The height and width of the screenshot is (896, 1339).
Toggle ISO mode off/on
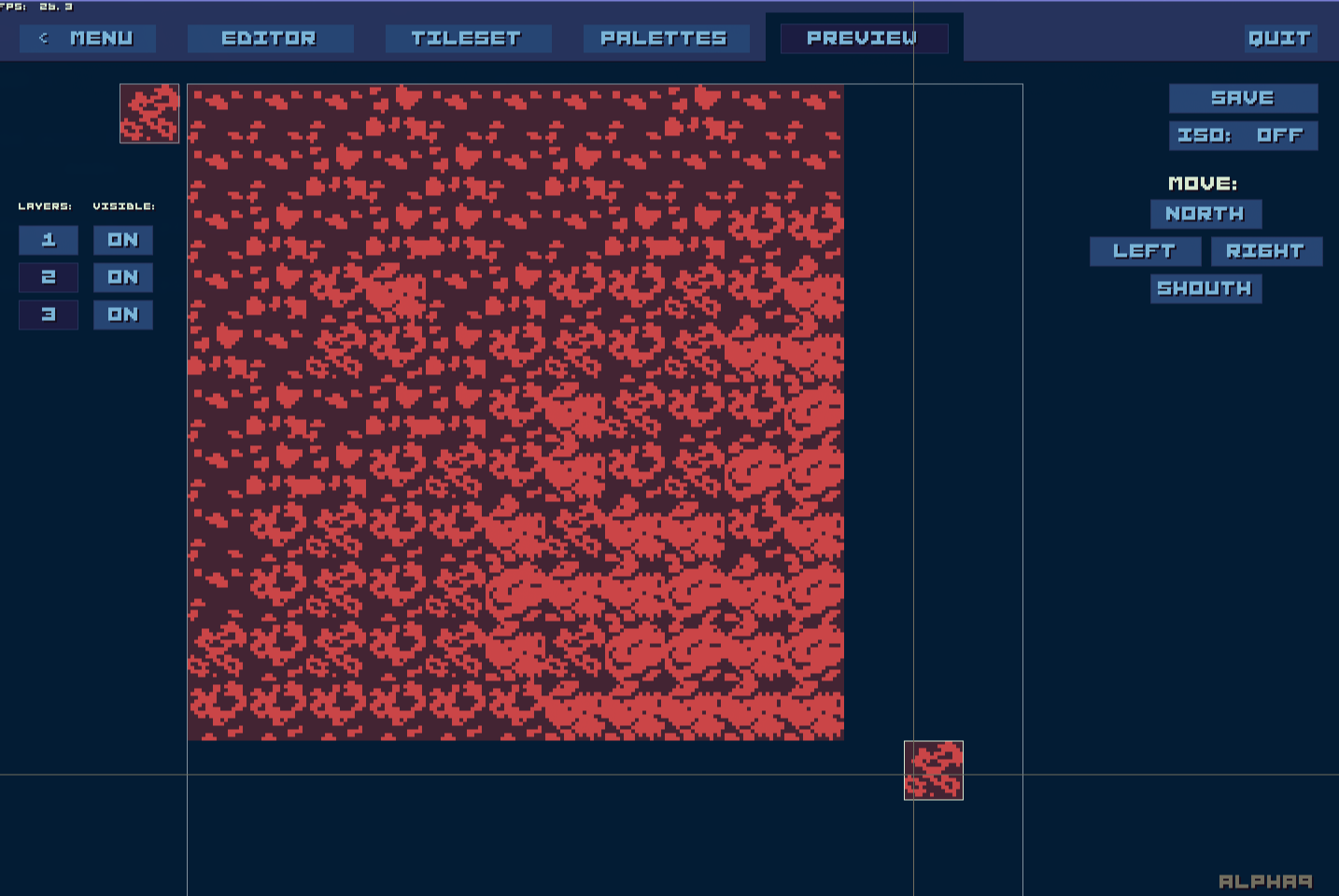pyautogui.click(x=1242, y=135)
